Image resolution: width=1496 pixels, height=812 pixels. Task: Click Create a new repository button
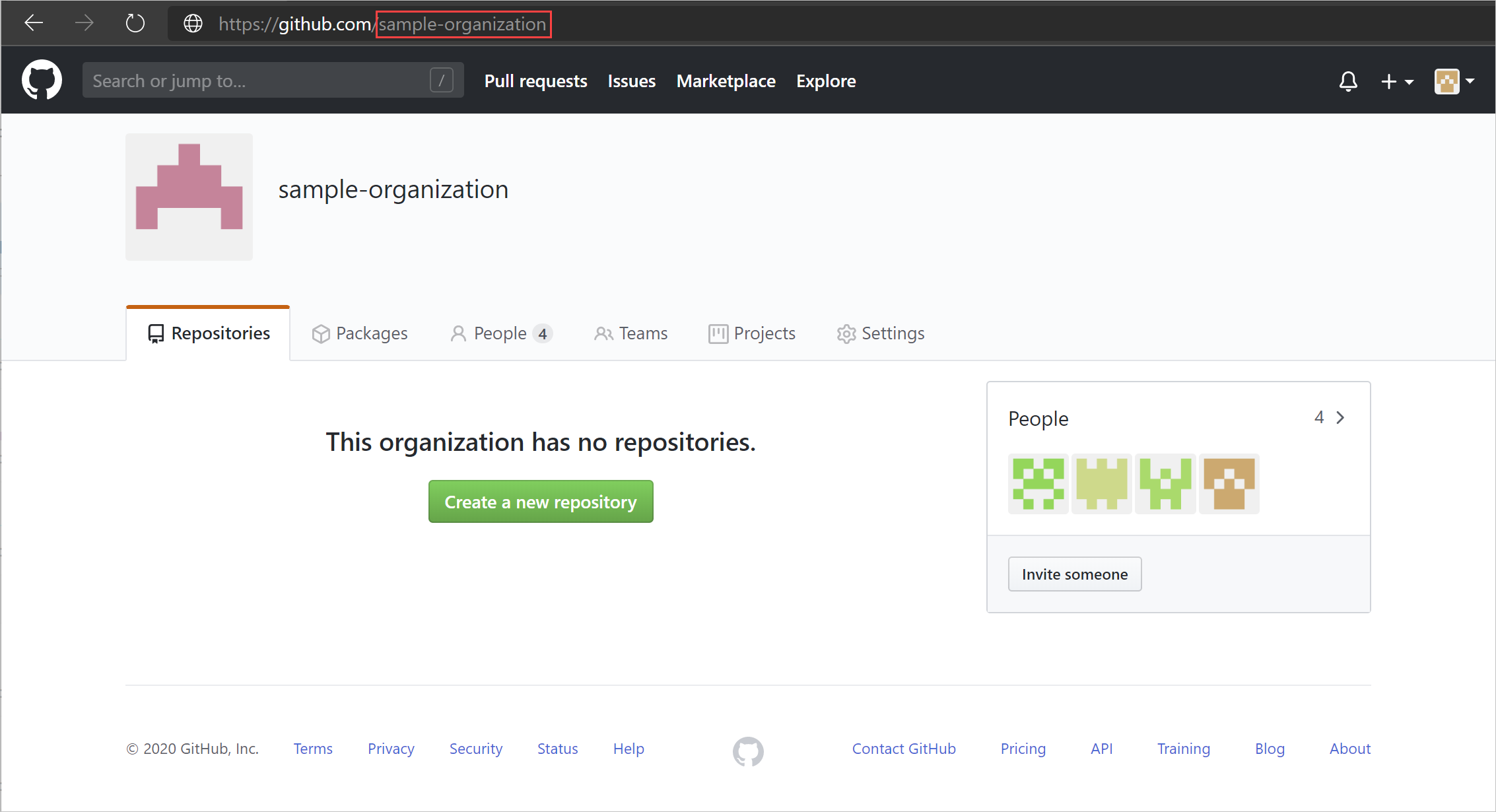pos(540,502)
